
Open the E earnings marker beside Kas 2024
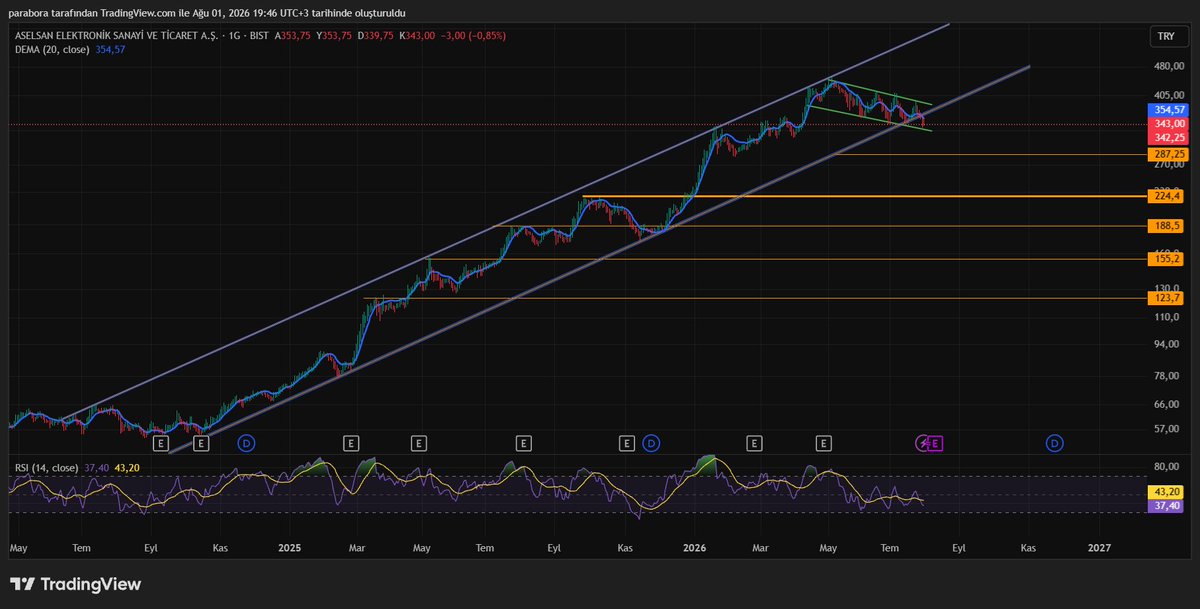201,442
